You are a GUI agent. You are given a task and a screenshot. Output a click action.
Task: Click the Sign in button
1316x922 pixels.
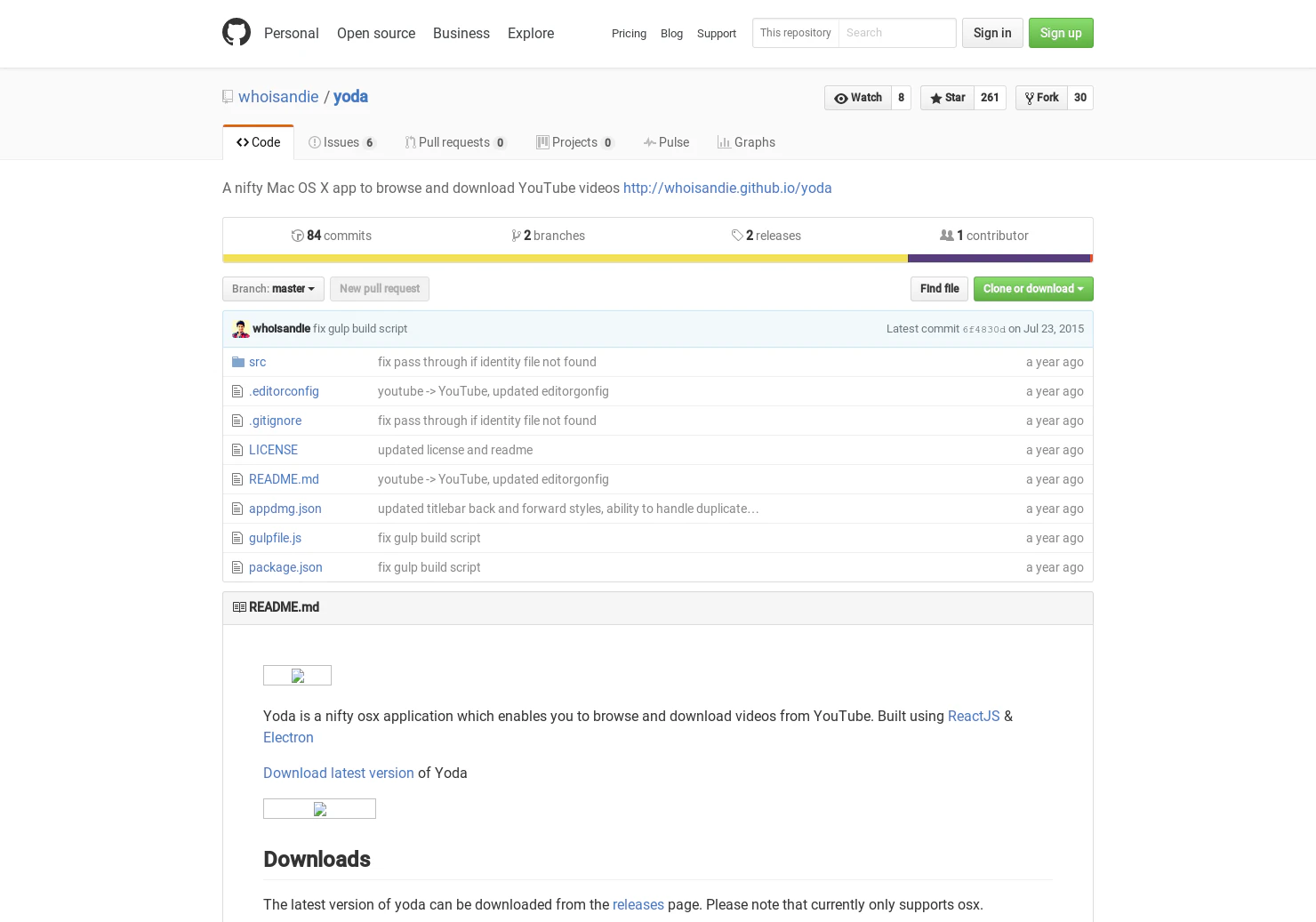click(992, 33)
